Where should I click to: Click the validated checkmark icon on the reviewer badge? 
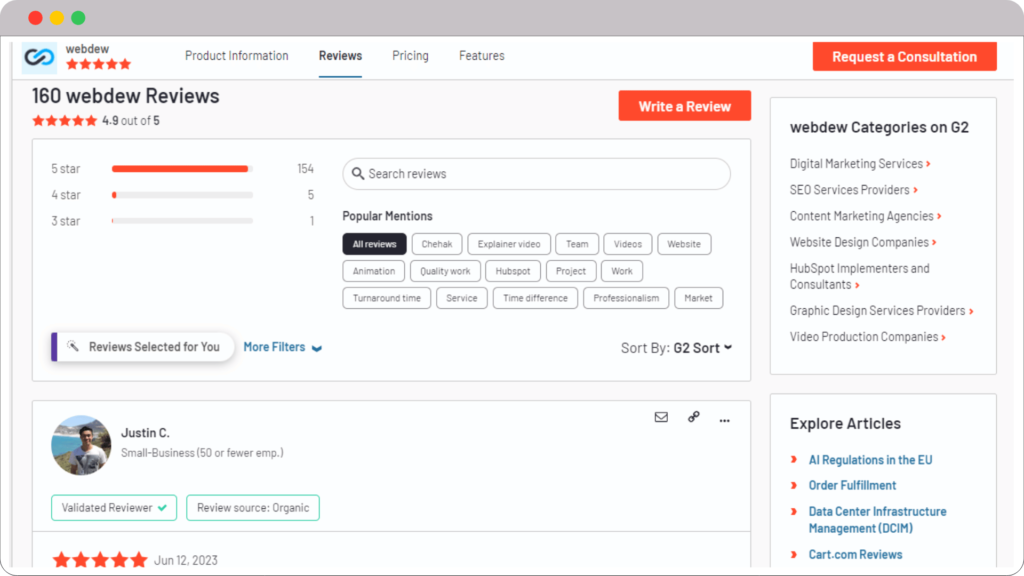pyautogui.click(x=163, y=507)
